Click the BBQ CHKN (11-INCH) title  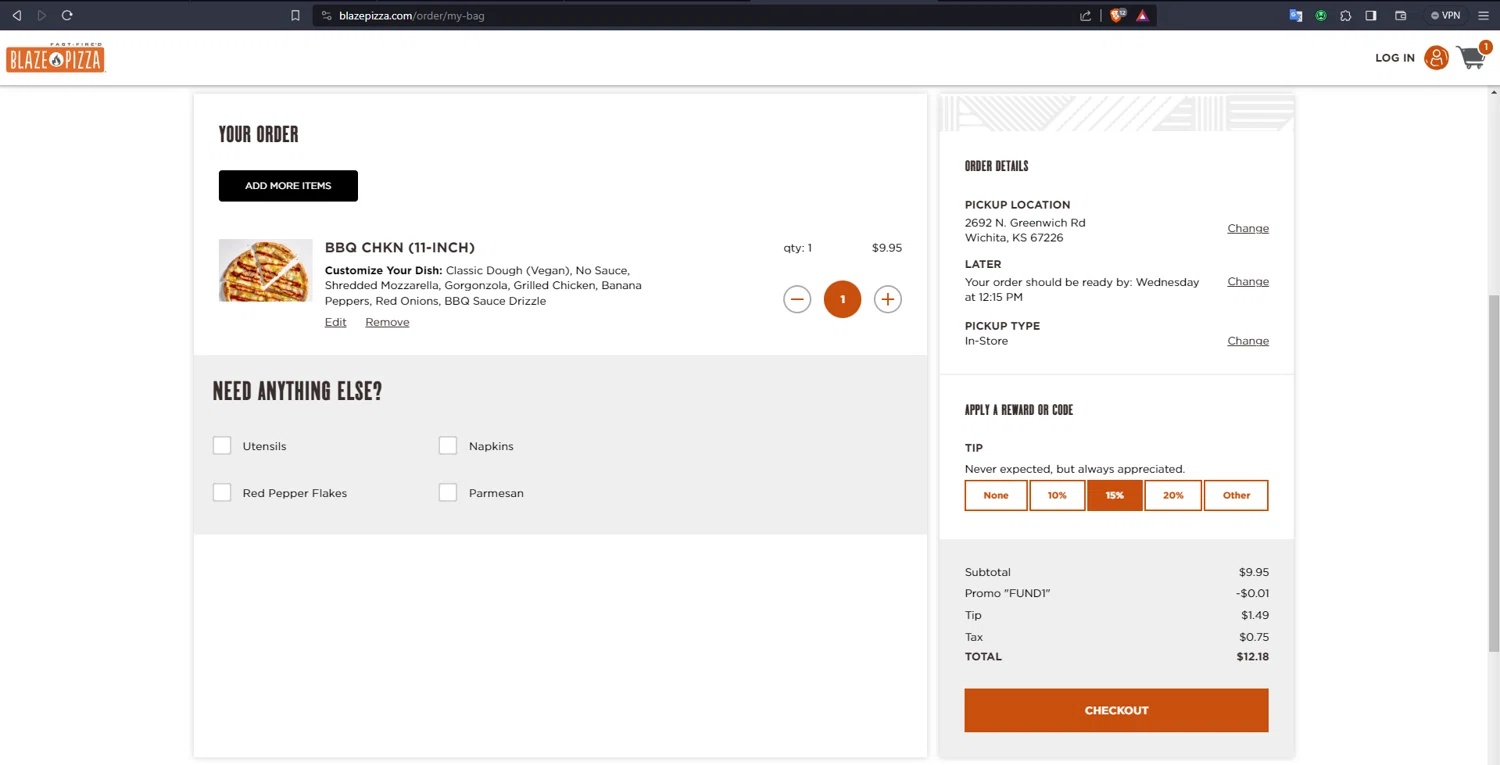click(x=400, y=247)
